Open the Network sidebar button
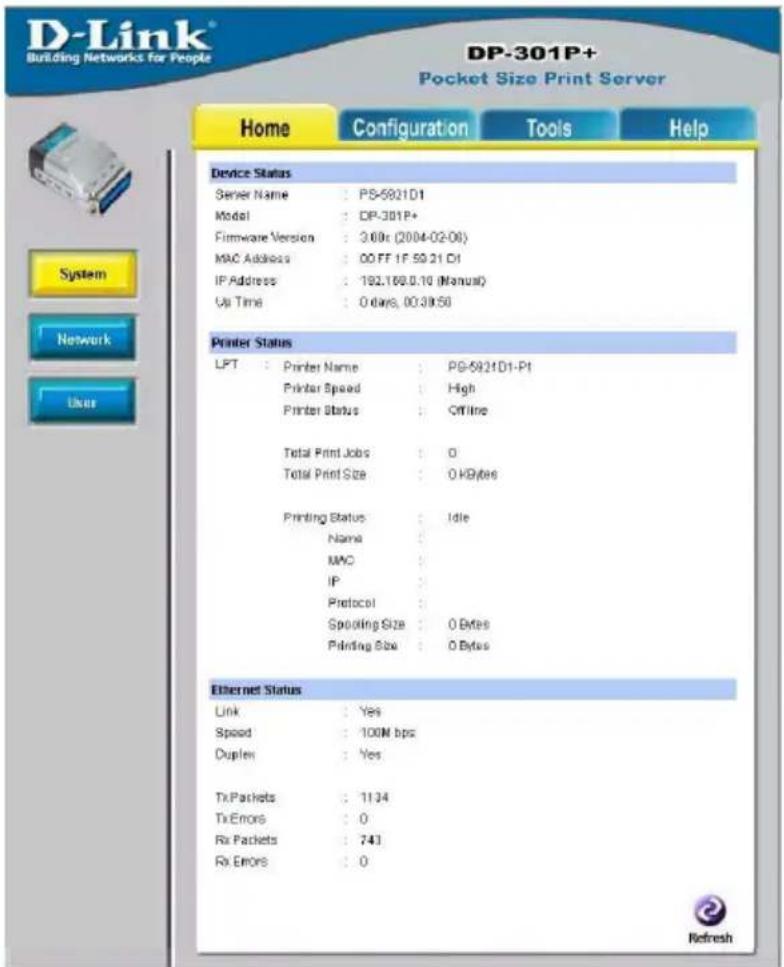 83,339
